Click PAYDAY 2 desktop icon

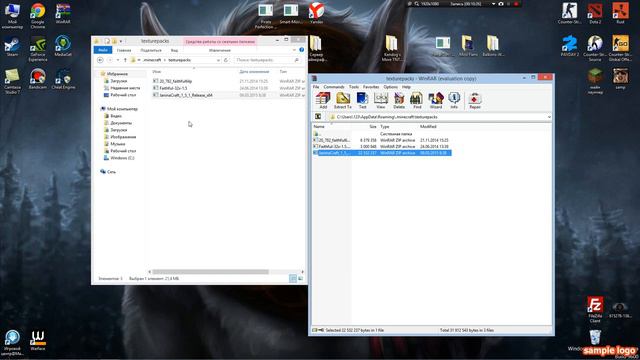pos(569,46)
